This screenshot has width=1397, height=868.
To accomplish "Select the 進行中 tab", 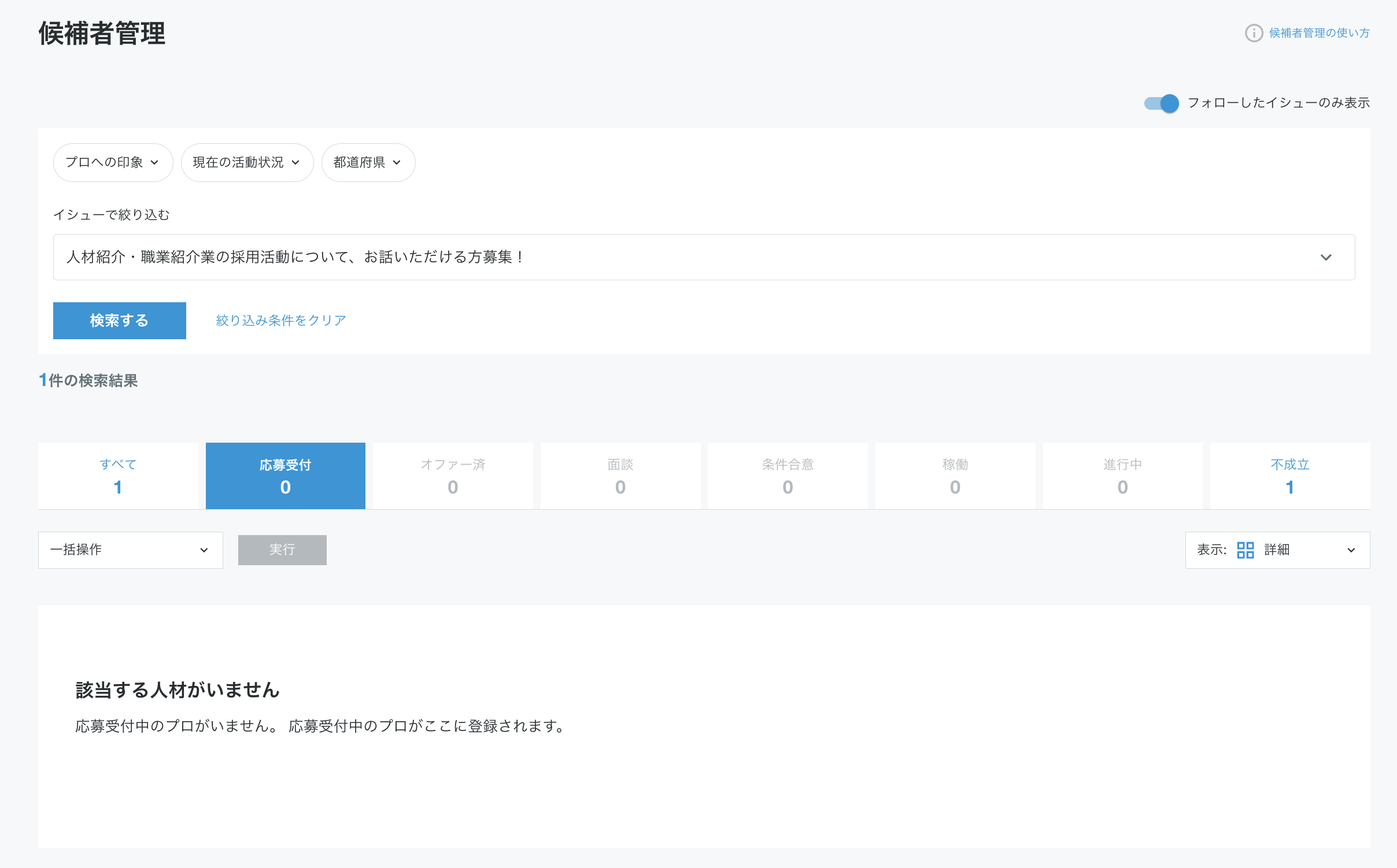I will tap(1122, 476).
